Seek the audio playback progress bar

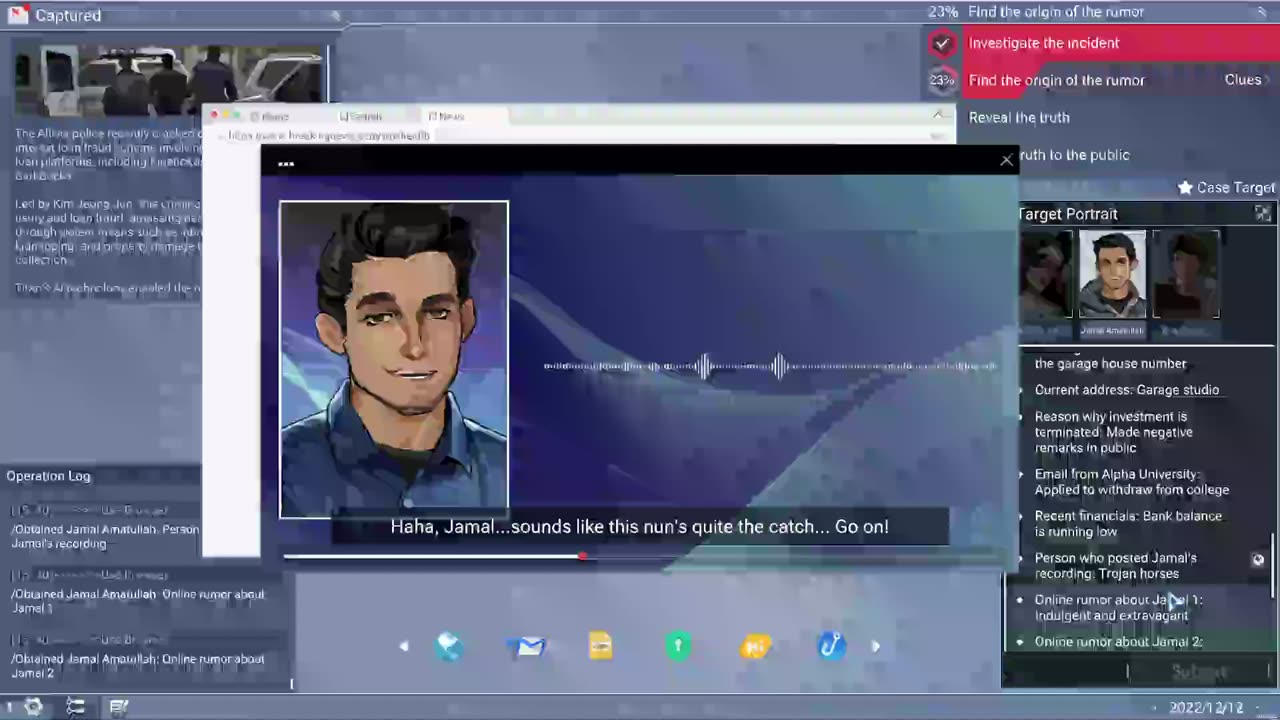tap(640, 556)
